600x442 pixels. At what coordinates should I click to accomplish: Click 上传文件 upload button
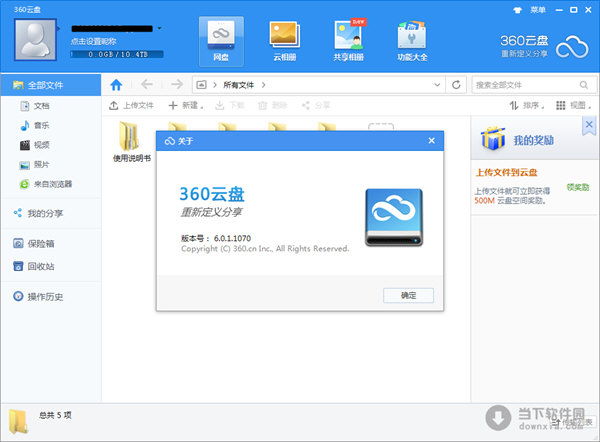point(132,105)
